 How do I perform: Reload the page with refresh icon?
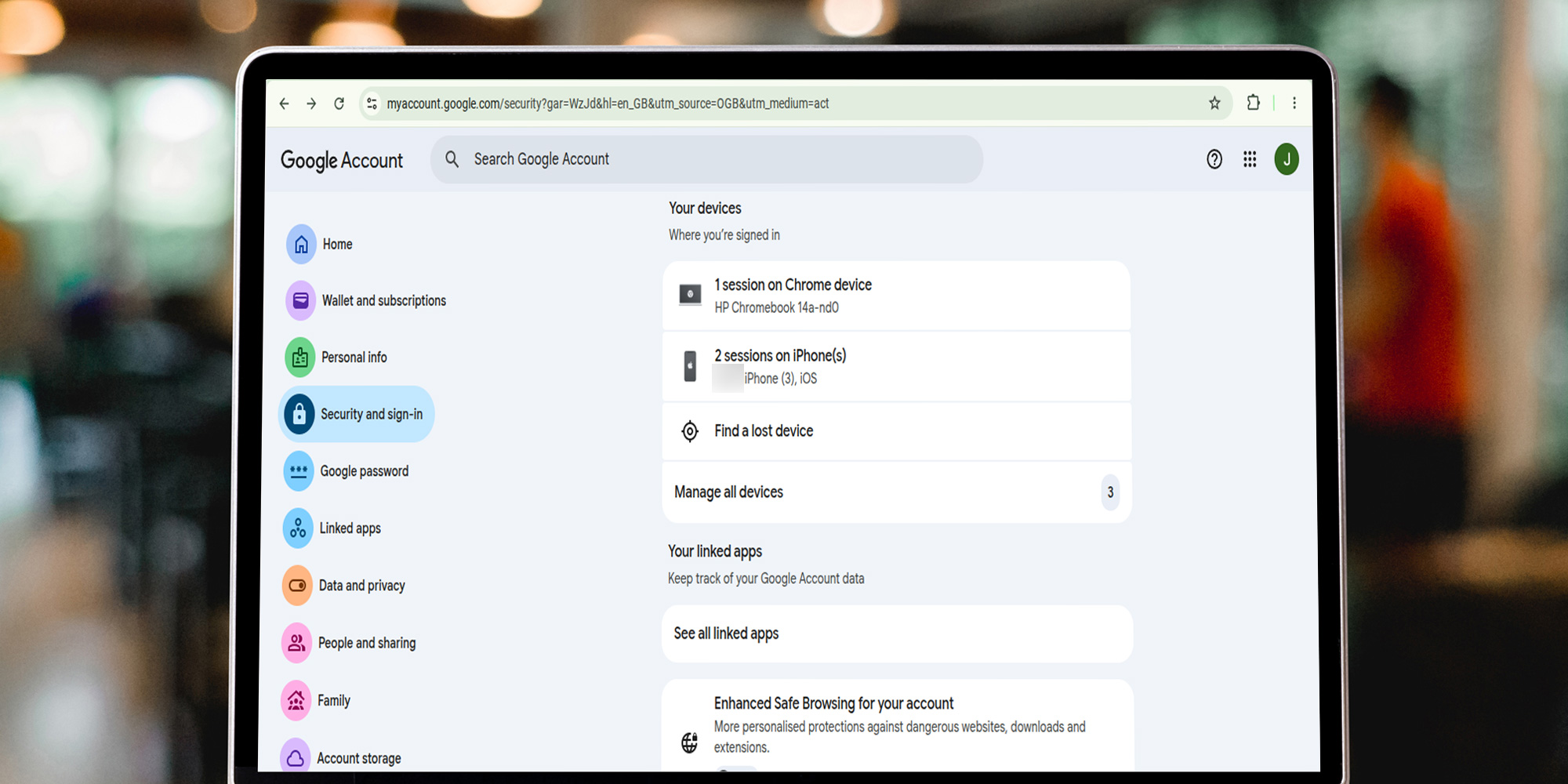[x=339, y=103]
